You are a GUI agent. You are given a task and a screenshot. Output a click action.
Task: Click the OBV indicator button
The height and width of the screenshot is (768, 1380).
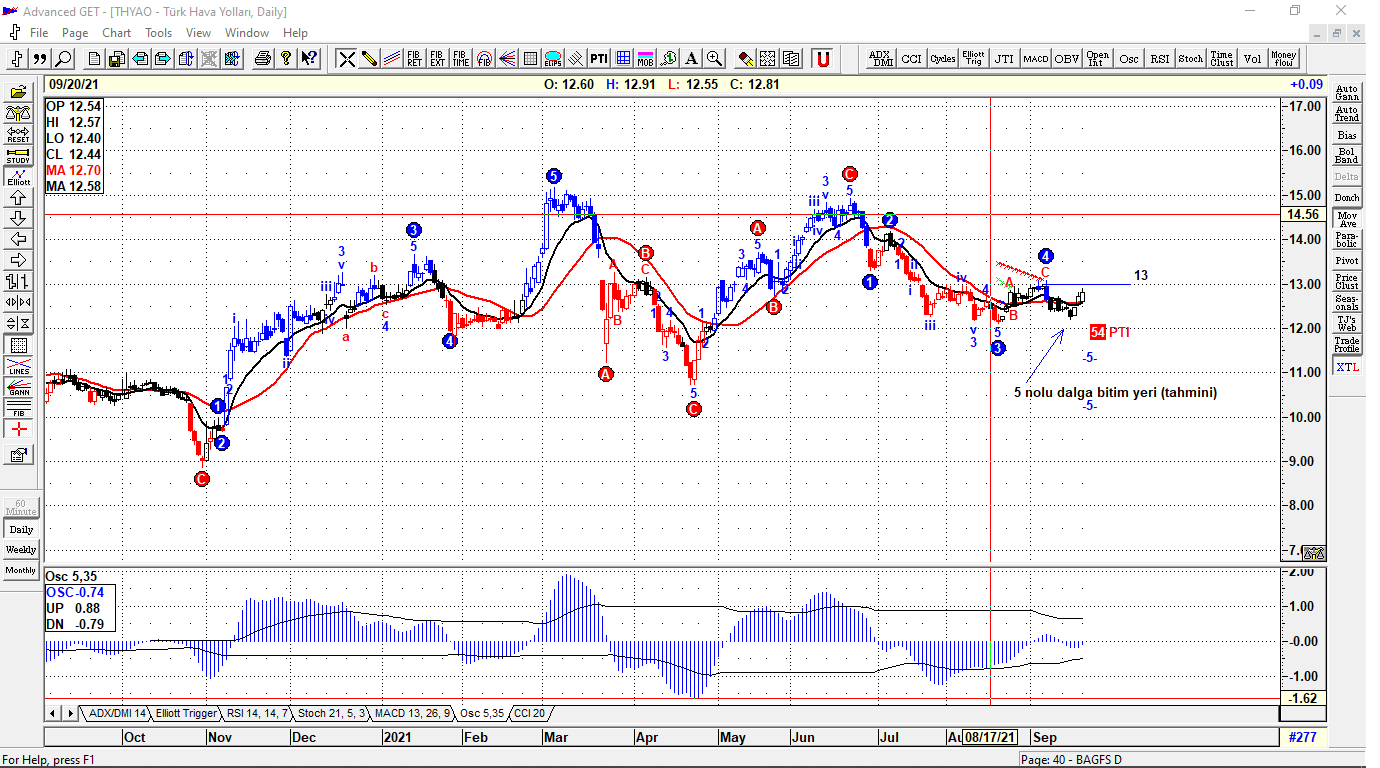click(x=1066, y=59)
